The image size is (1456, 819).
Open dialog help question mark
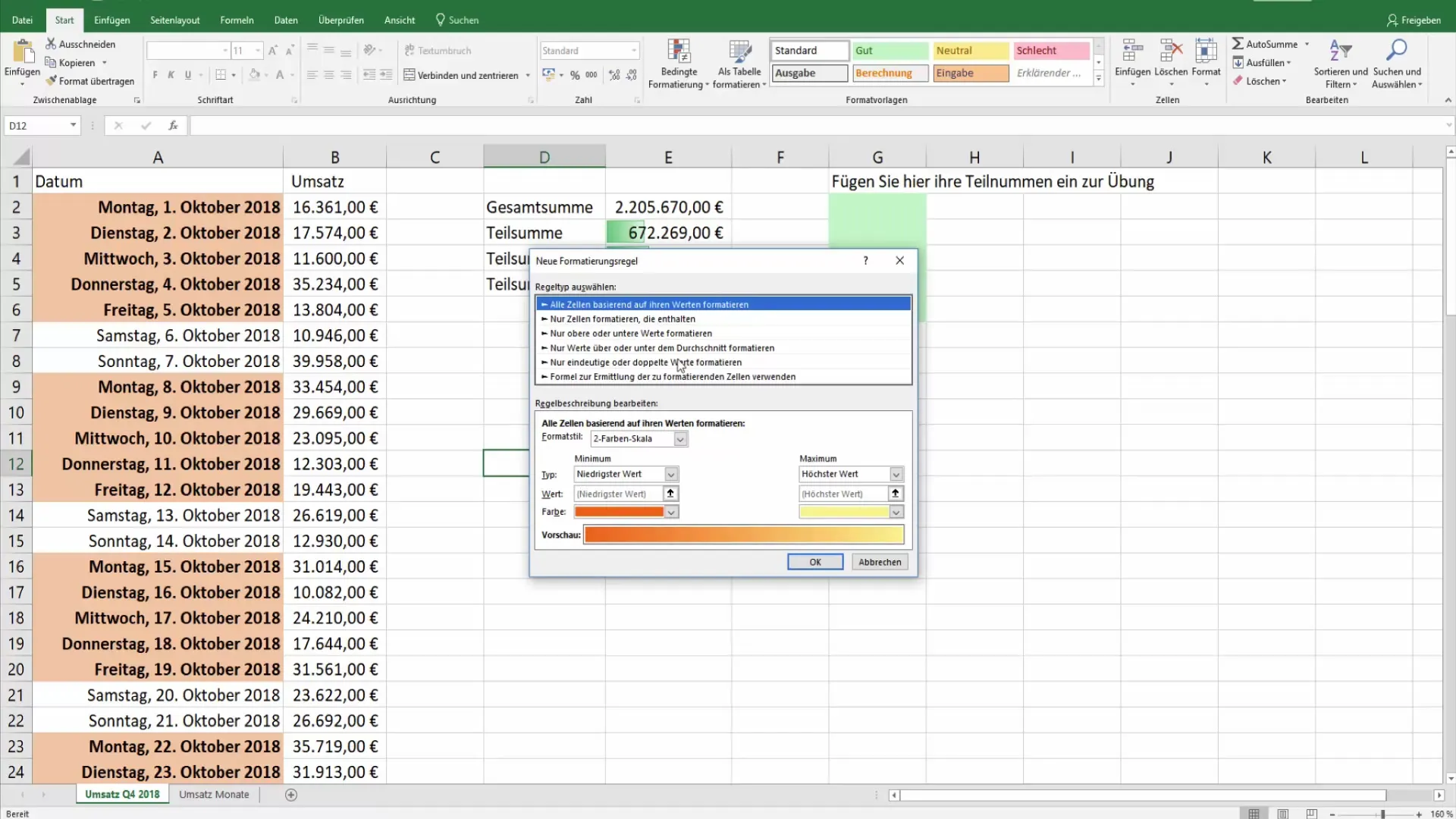[865, 260]
